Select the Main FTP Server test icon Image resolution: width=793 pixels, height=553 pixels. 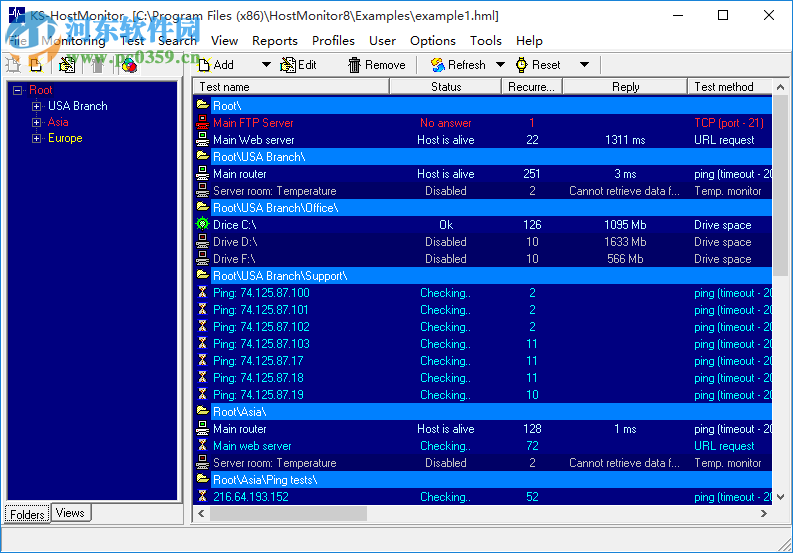tap(203, 123)
